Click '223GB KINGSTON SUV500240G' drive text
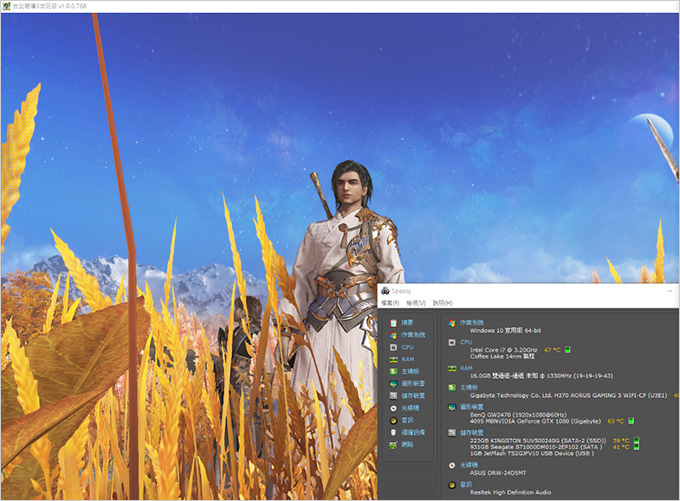 click(x=538, y=440)
